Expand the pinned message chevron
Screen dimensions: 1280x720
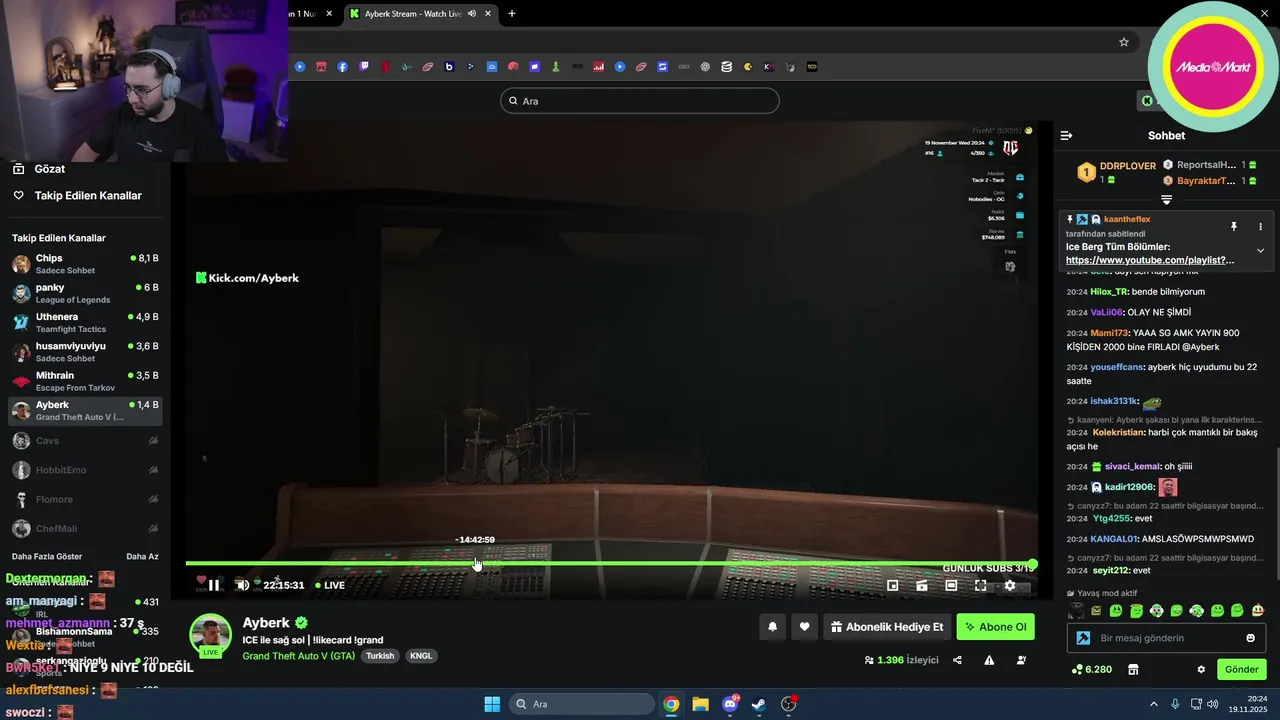1260,251
